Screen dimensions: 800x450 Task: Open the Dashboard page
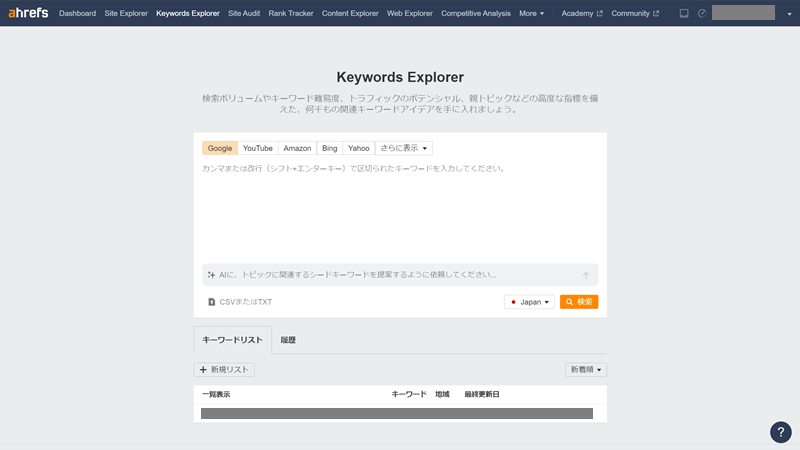[x=78, y=13]
